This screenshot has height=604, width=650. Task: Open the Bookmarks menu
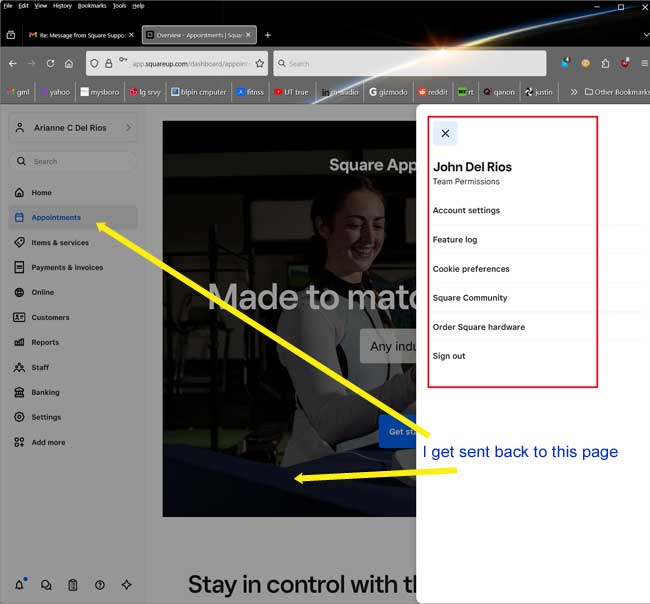pos(92,6)
